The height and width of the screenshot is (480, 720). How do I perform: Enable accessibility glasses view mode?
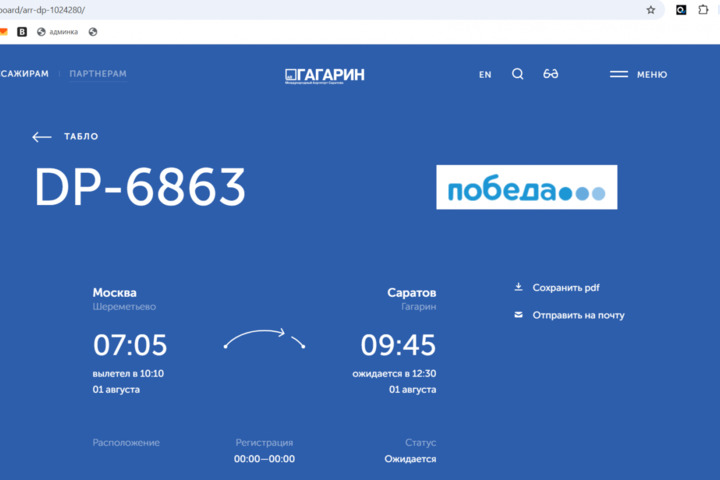pyautogui.click(x=551, y=74)
